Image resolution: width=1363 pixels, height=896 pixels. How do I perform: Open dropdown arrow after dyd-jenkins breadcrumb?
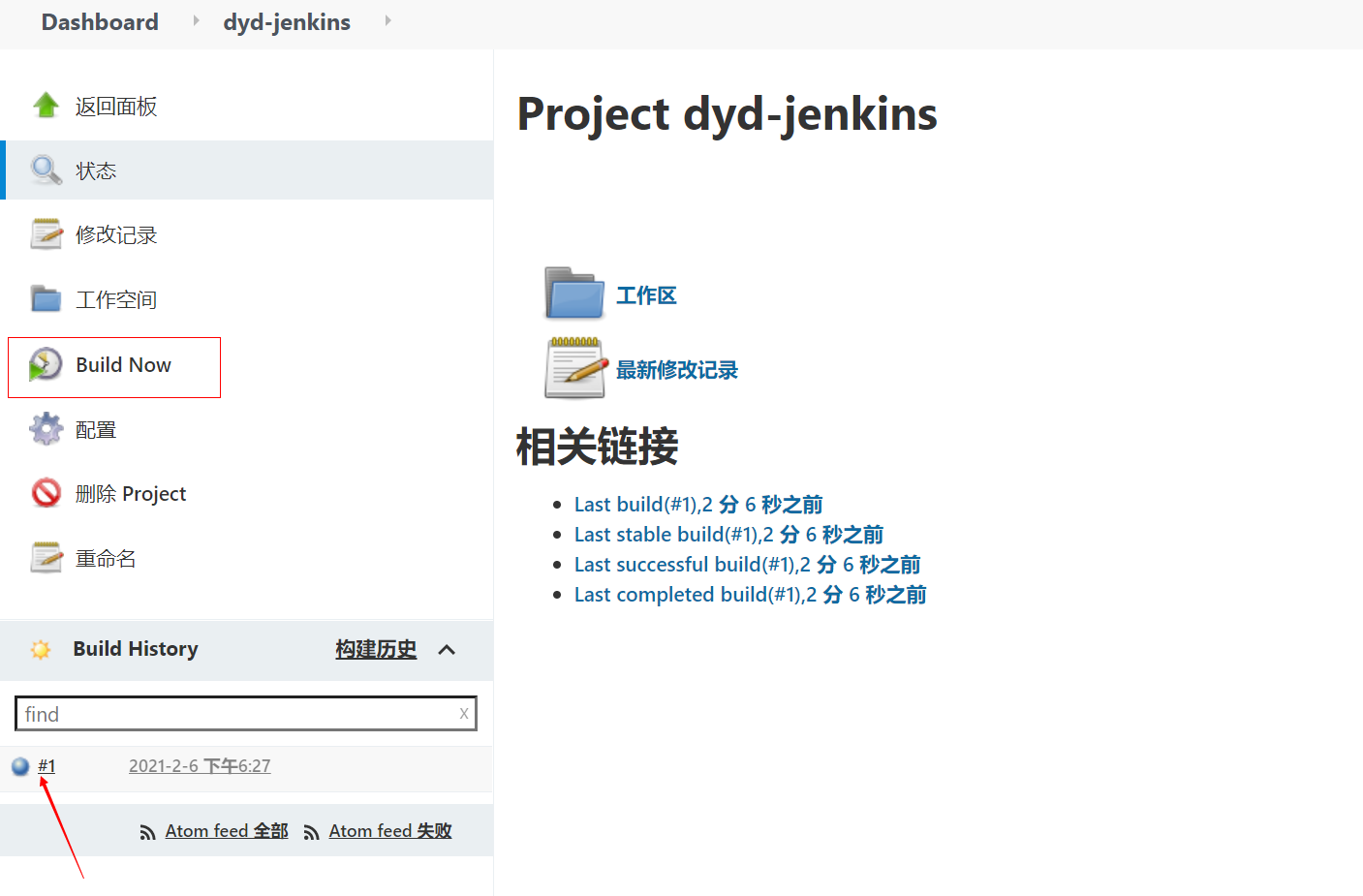387,20
